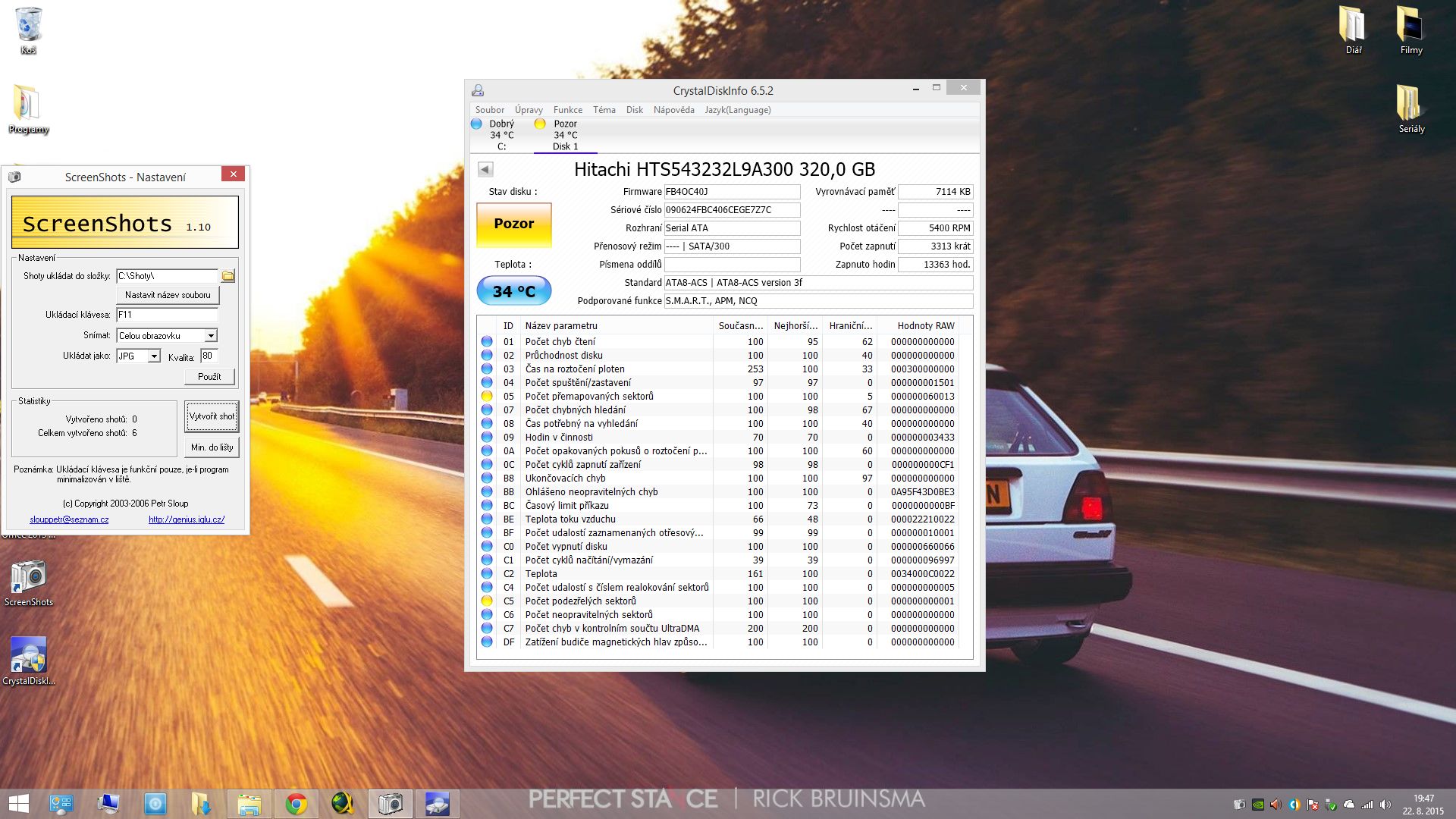Expand the Snímat capture-area dropdown
The image size is (1456, 819).
[x=211, y=335]
